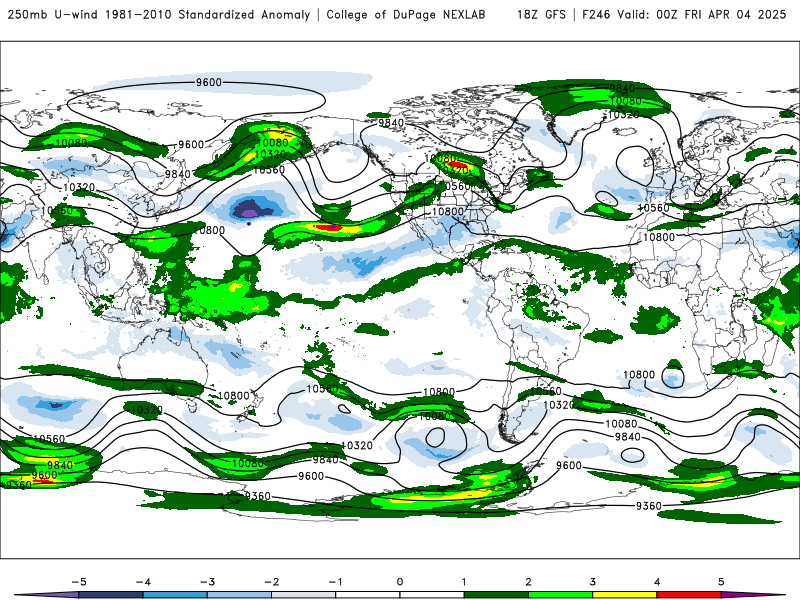Click the 'F246 Valid: 00Z FRI APR 04 2025' text
Viewport: 800px width, 600px height.
(684, 14)
